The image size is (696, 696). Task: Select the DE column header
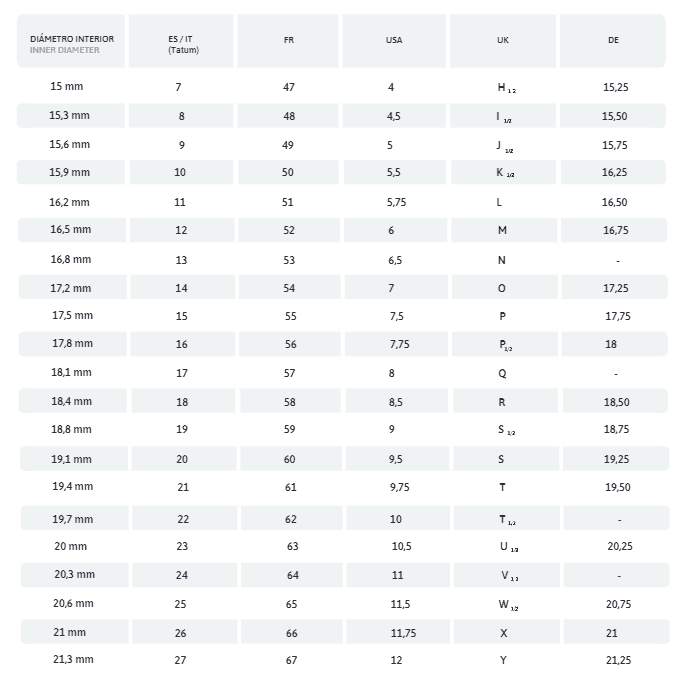(x=613, y=40)
